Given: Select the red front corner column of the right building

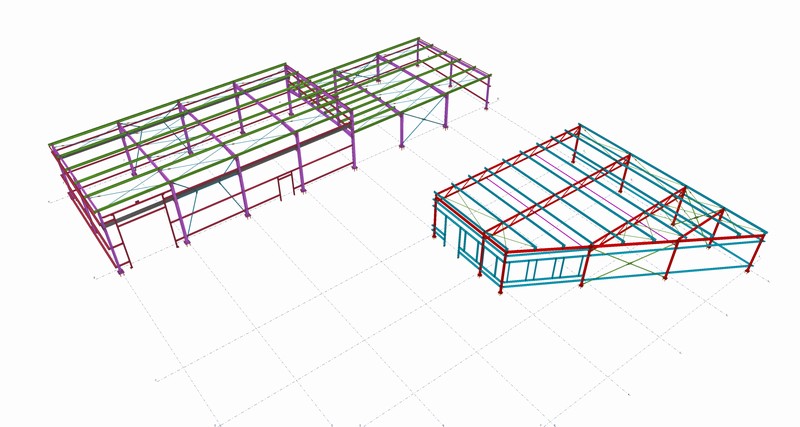Looking at the screenshot, I should click(500, 272).
